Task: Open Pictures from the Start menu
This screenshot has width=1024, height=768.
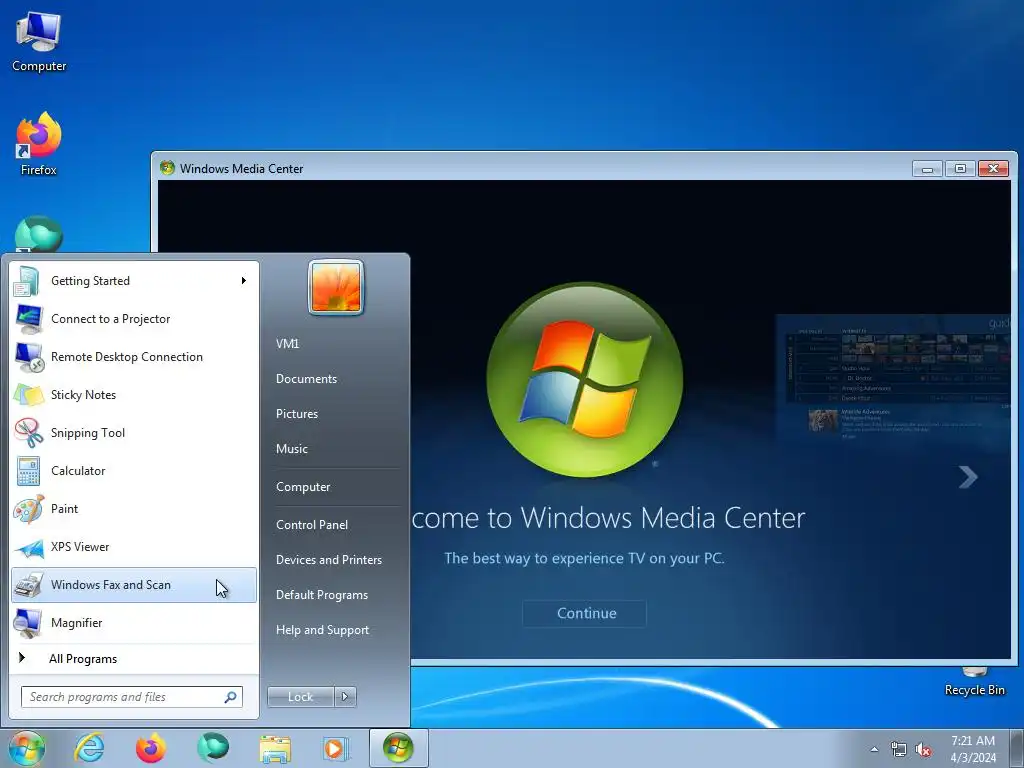Action: point(296,414)
